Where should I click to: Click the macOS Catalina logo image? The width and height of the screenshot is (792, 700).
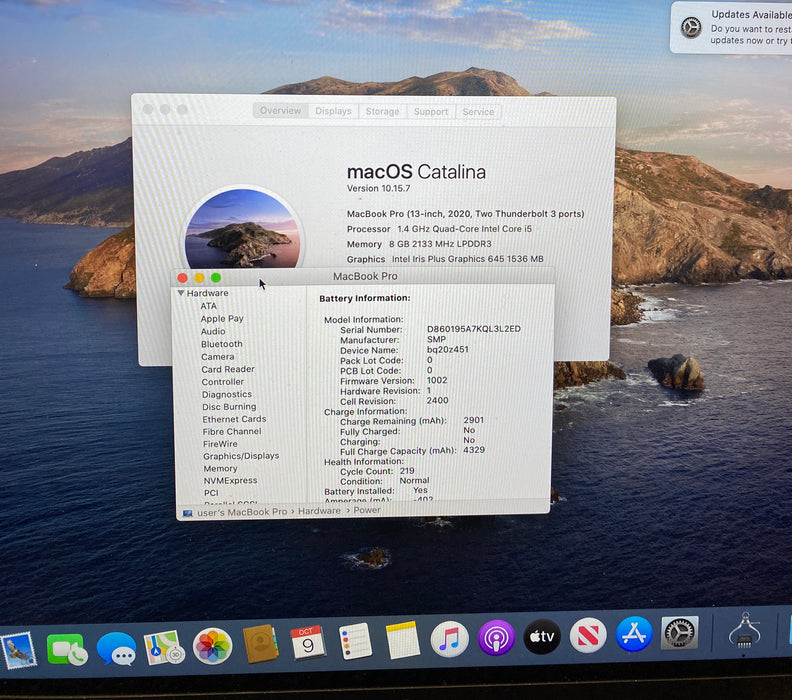243,228
